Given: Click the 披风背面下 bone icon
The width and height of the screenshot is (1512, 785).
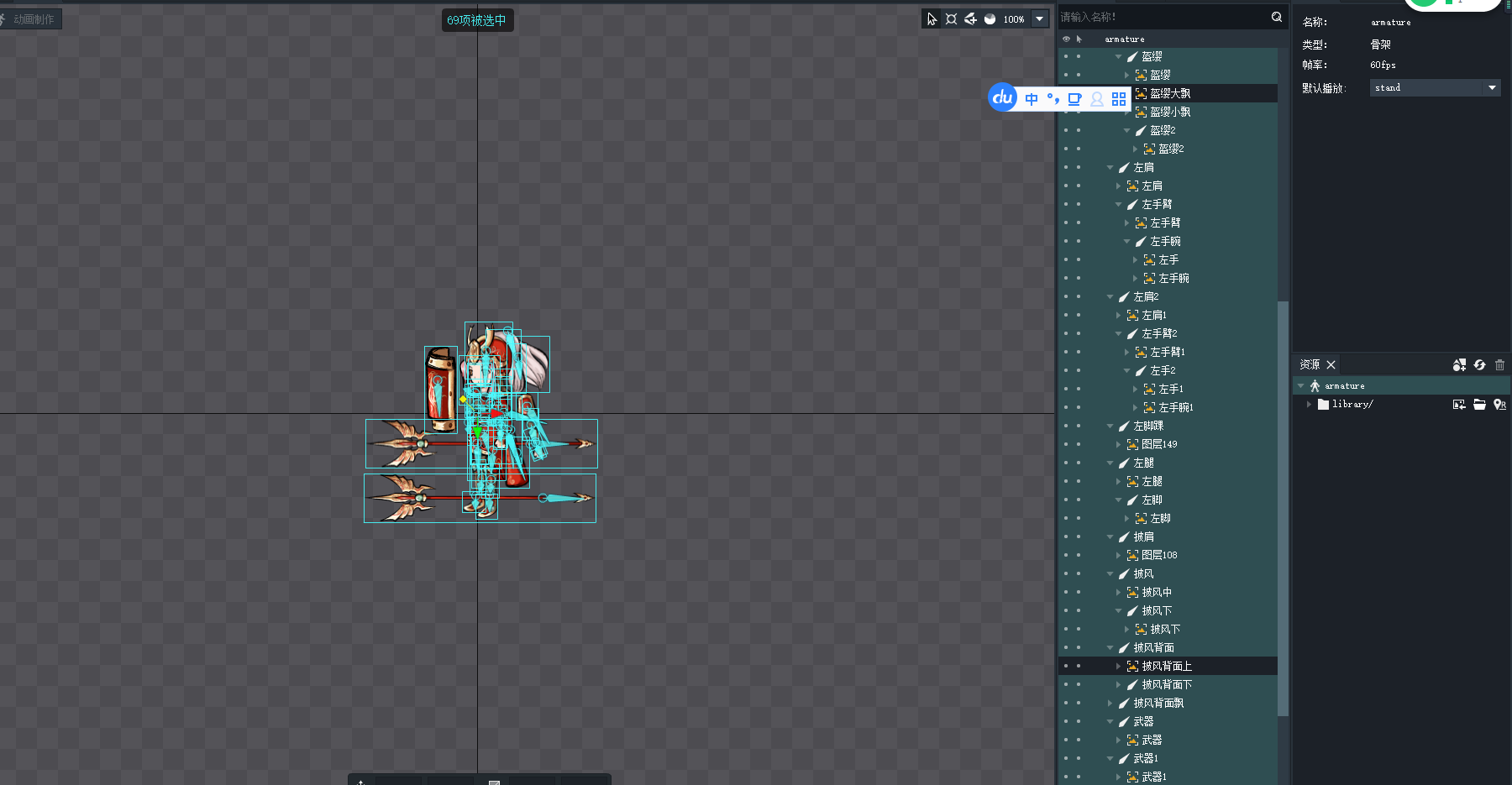Looking at the screenshot, I should [x=1132, y=685].
